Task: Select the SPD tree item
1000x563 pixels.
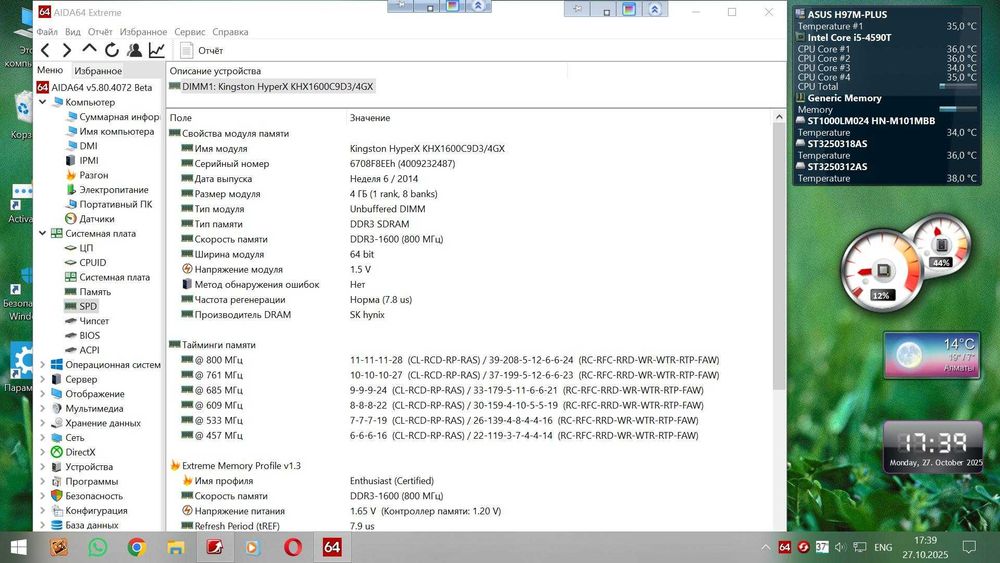Action: [x=81, y=307]
